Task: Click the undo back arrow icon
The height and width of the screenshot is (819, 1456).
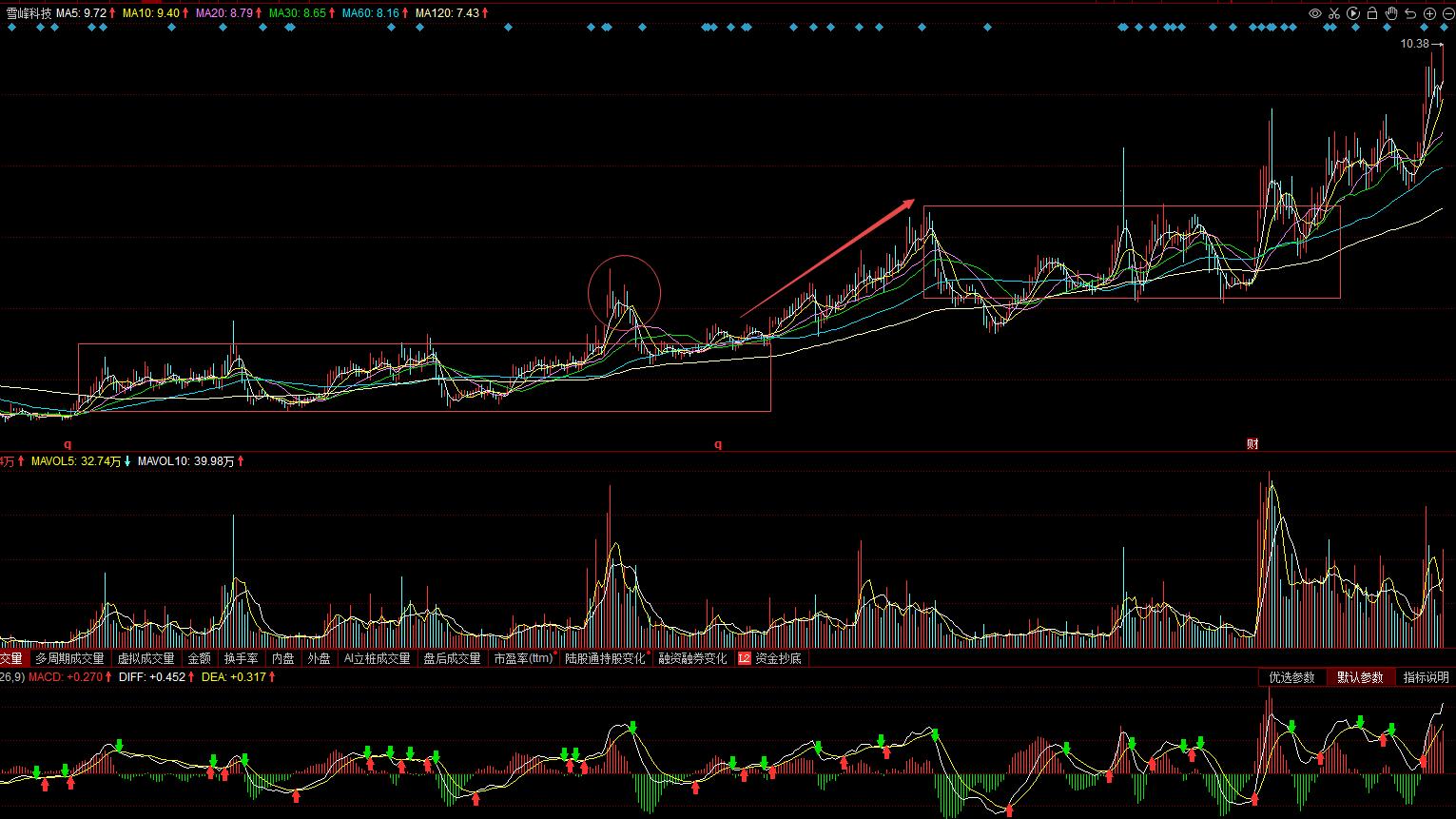Action: 1410,13
